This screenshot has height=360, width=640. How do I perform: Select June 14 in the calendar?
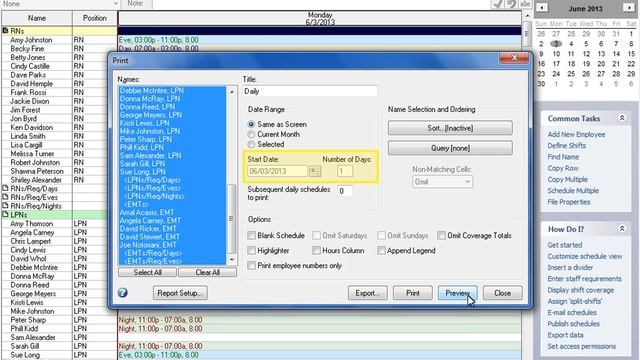616,54
